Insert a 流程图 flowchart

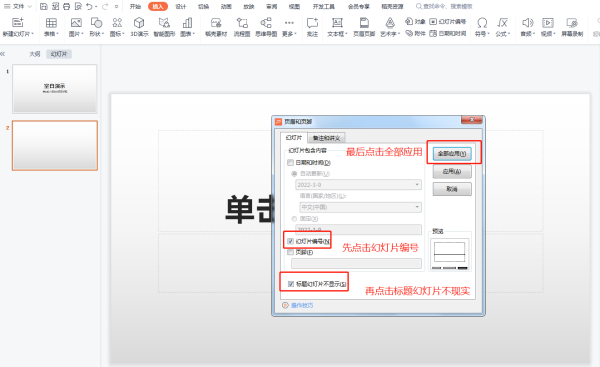point(242,27)
